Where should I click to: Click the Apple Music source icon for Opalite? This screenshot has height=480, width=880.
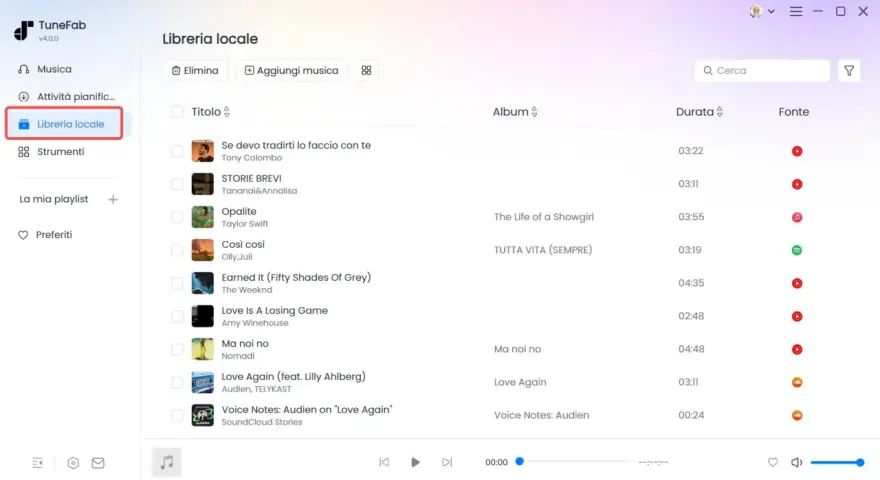point(797,217)
